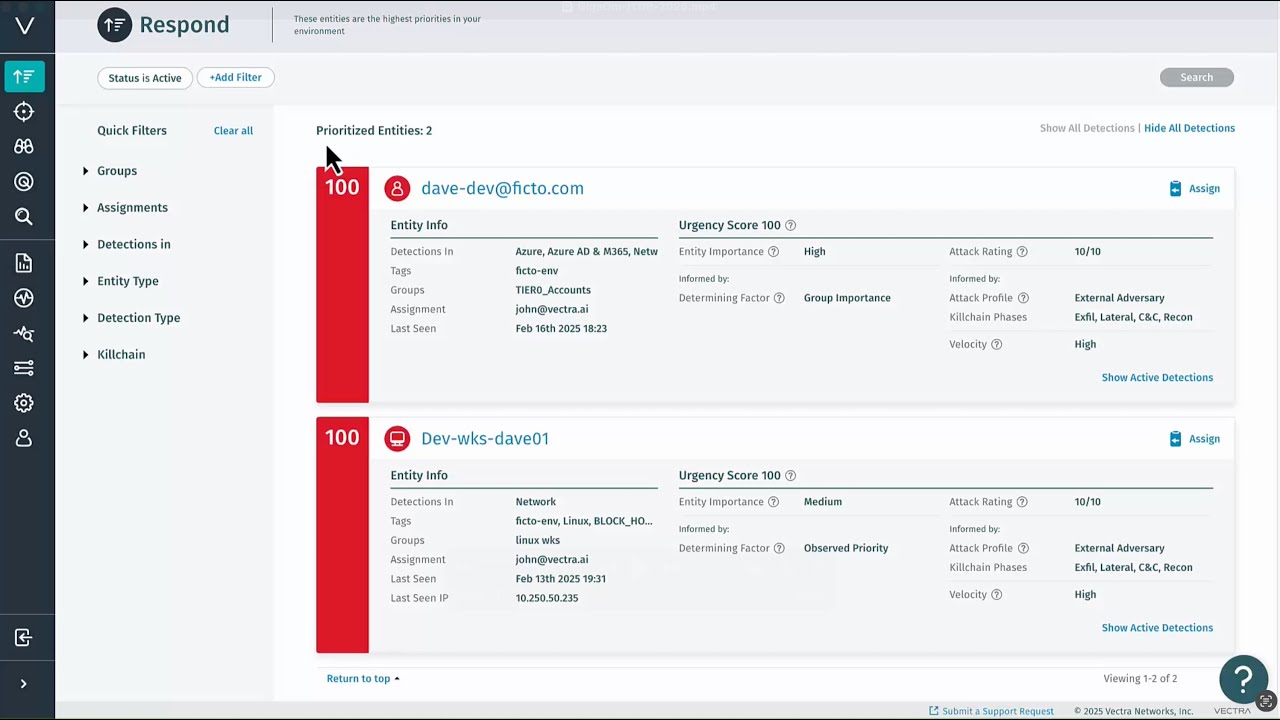Image resolution: width=1280 pixels, height=720 pixels.
Task: Open the magnifier search icon in sidebar
Action: [x=24, y=217]
